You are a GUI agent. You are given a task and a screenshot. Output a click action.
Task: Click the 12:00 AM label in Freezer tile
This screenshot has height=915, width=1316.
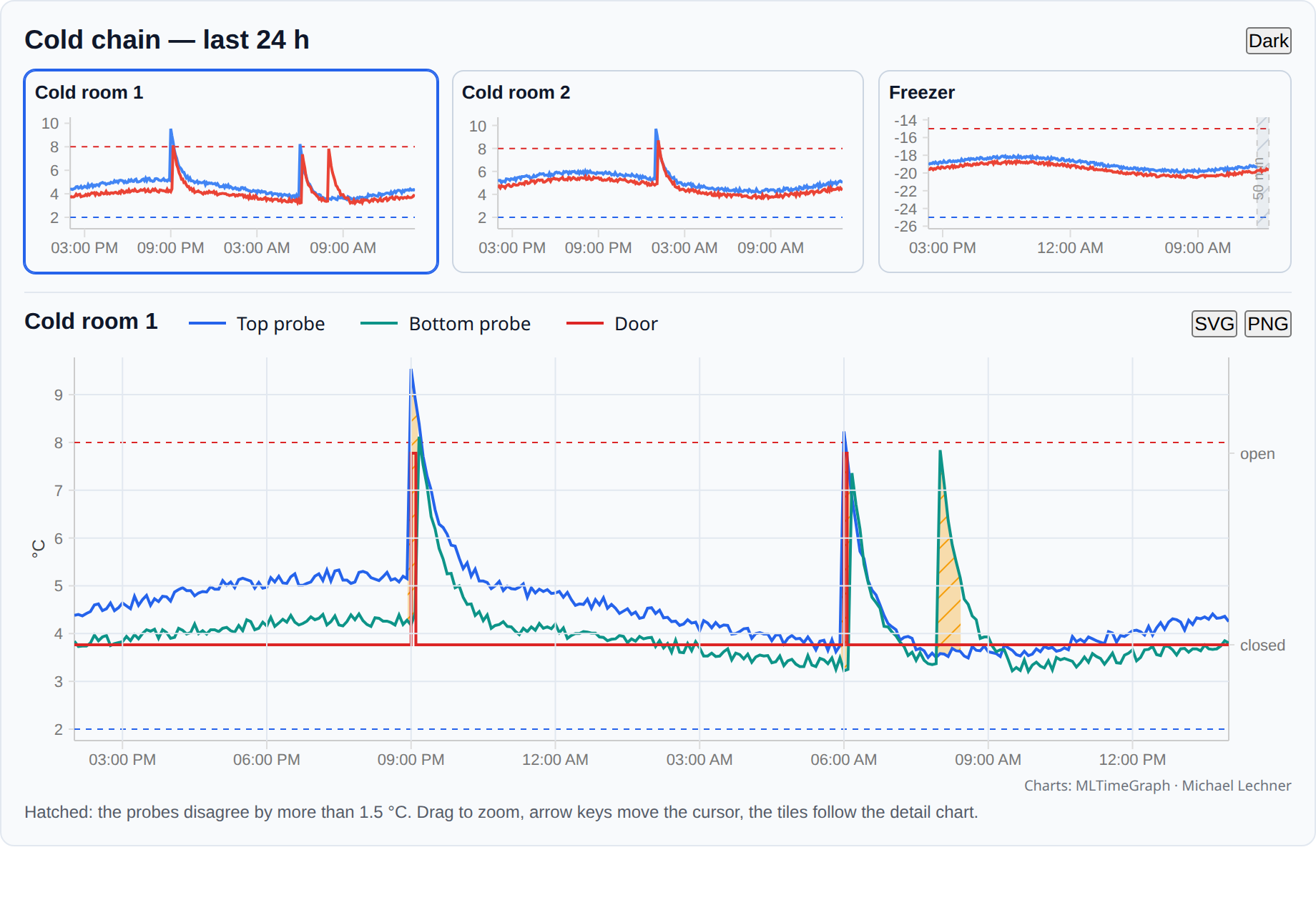pos(1070,248)
